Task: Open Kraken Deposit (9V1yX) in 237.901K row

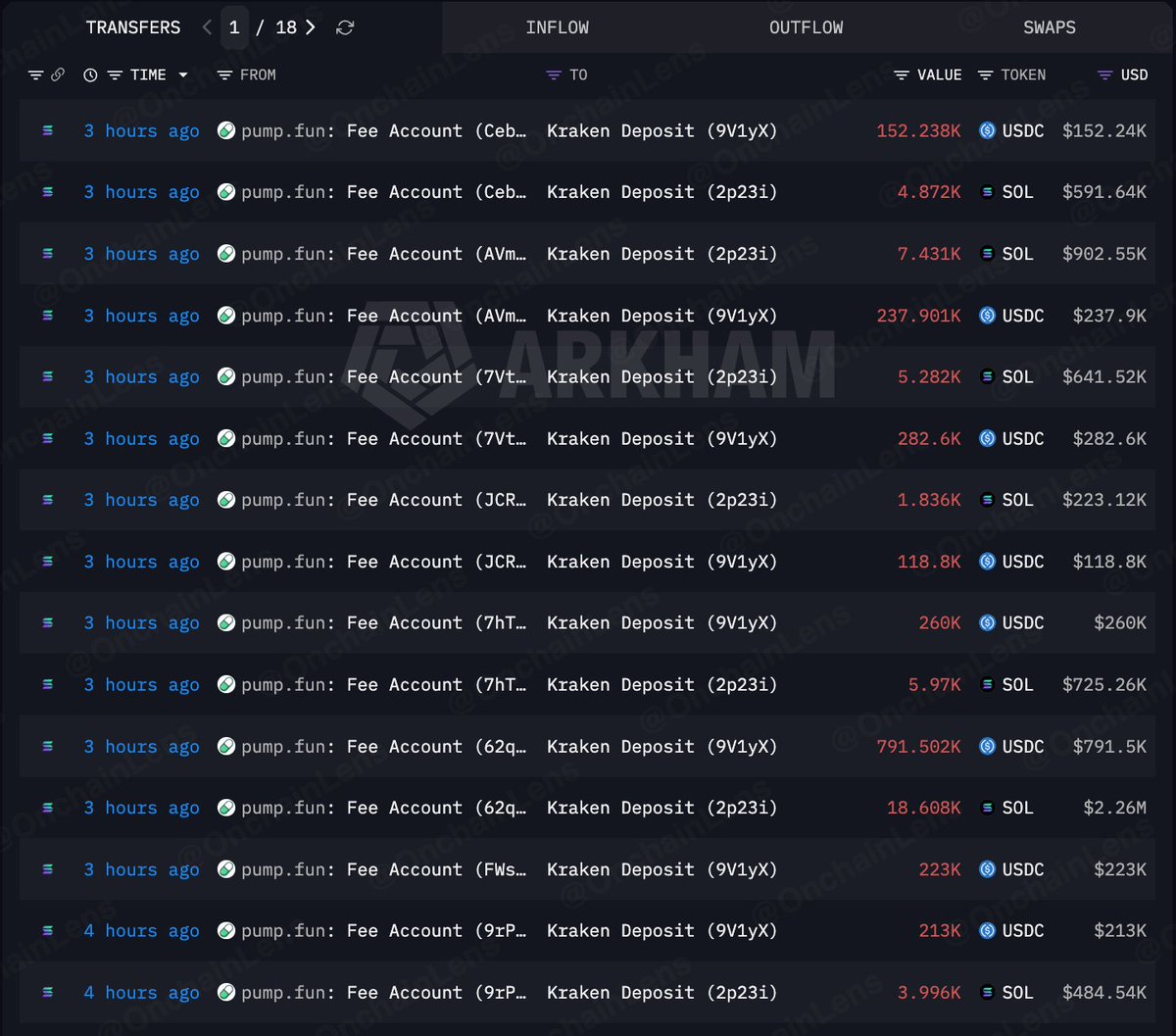Action: [662, 316]
